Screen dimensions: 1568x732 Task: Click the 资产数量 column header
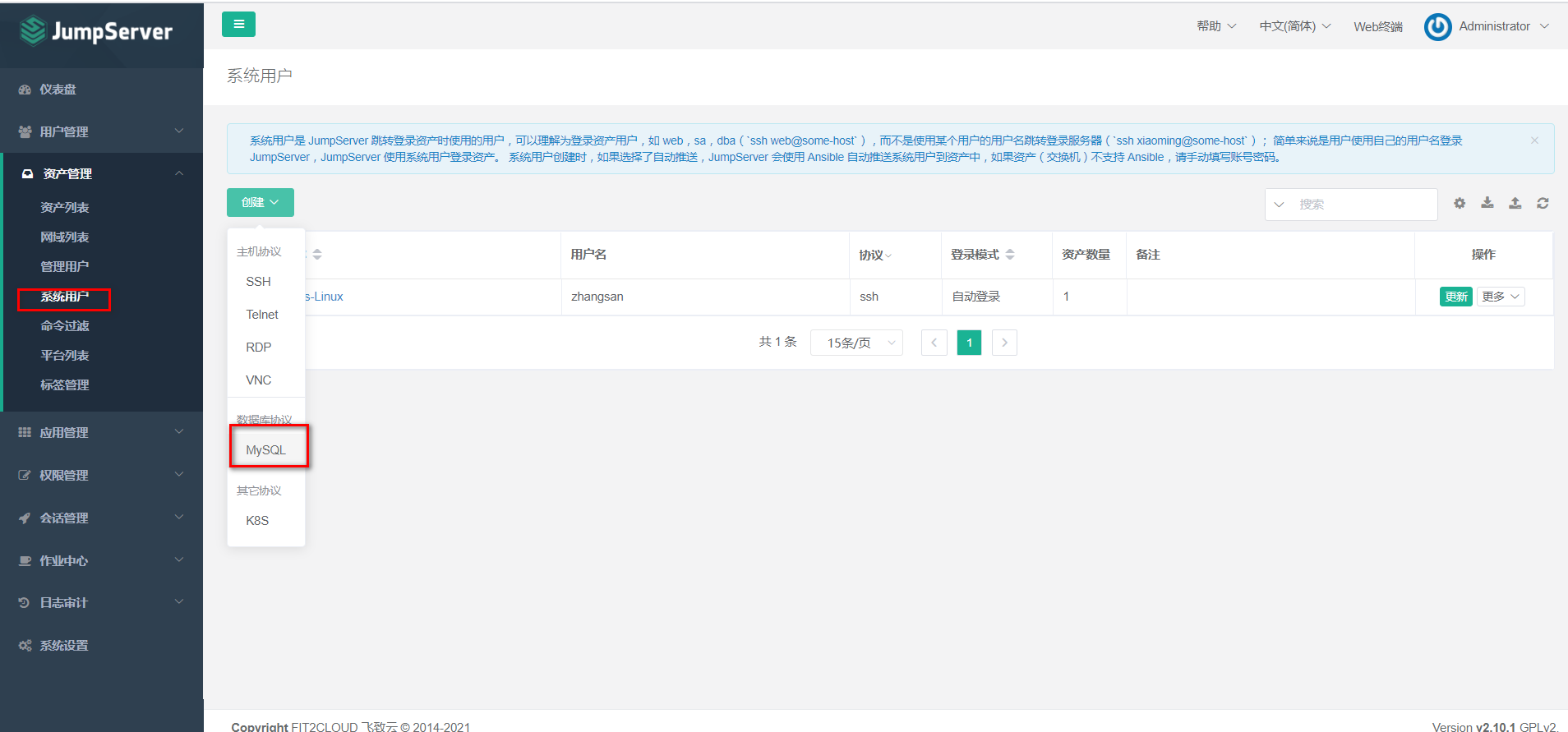1086,255
